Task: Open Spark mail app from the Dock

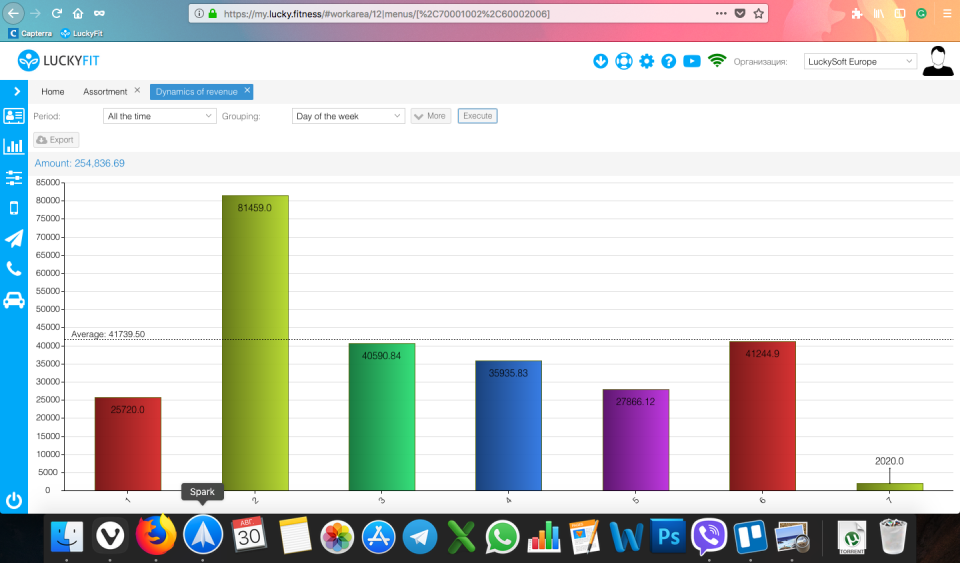Action: 203,534
